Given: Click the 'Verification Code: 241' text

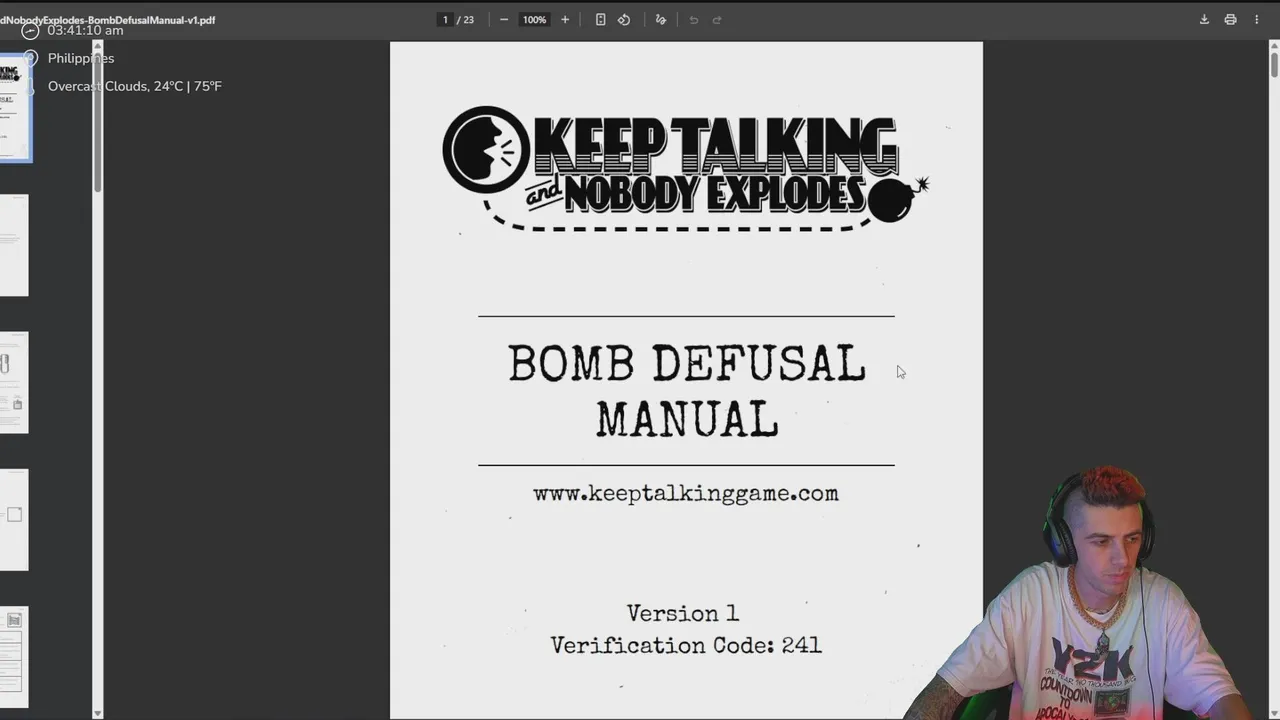Looking at the screenshot, I should [x=686, y=646].
